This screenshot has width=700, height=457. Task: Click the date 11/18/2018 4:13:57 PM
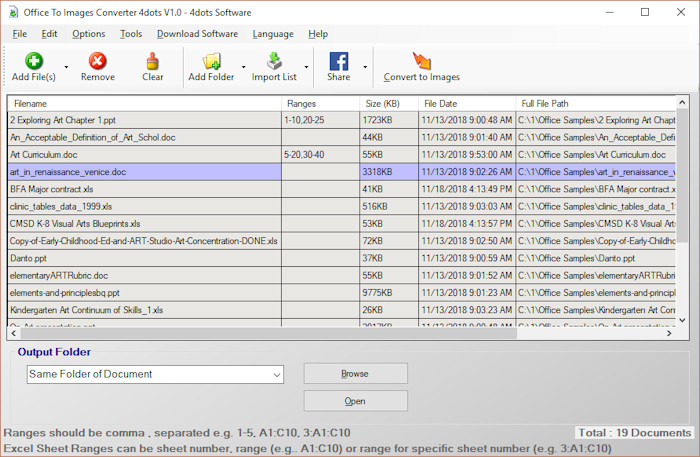(467, 224)
